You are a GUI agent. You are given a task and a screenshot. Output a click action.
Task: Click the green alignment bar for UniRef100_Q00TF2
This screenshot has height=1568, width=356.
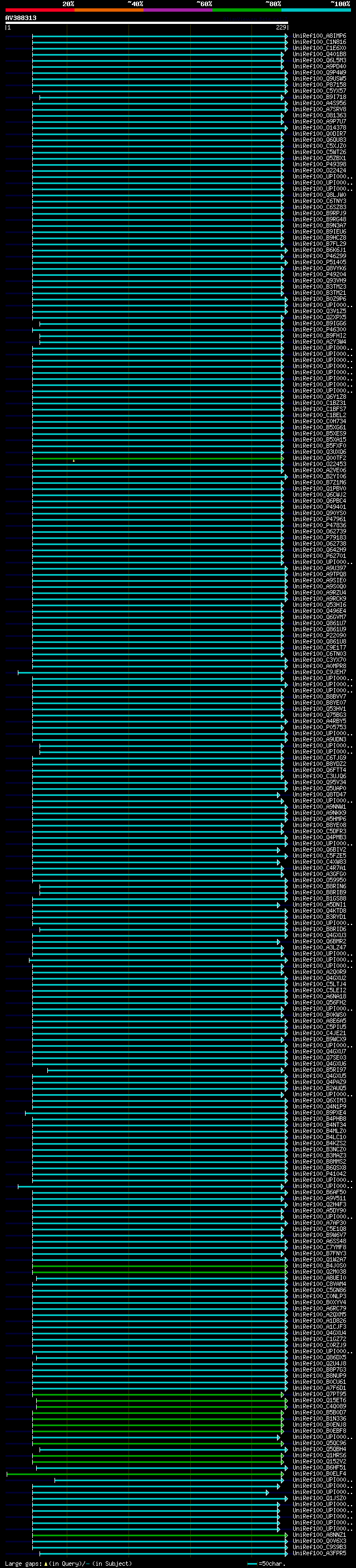point(157,458)
